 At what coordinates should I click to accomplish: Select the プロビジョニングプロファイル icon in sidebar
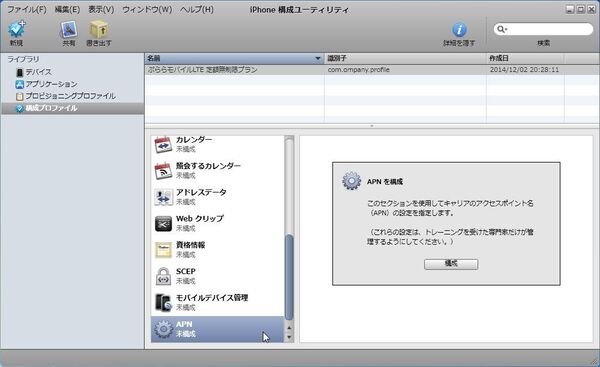[20, 96]
